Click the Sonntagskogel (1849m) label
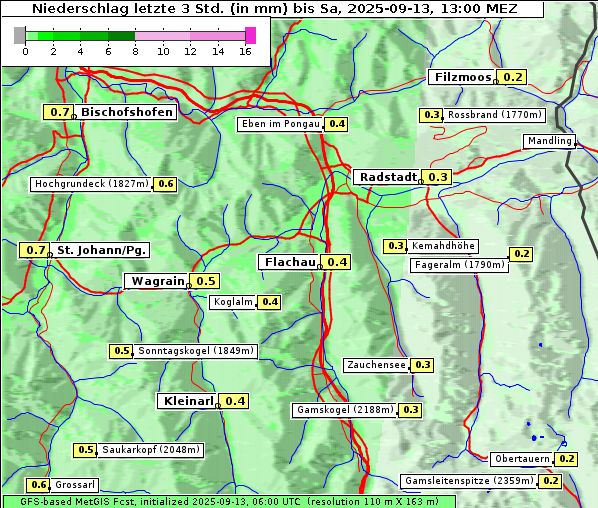This screenshot has width=598, height=508. [x=196, y=351]
